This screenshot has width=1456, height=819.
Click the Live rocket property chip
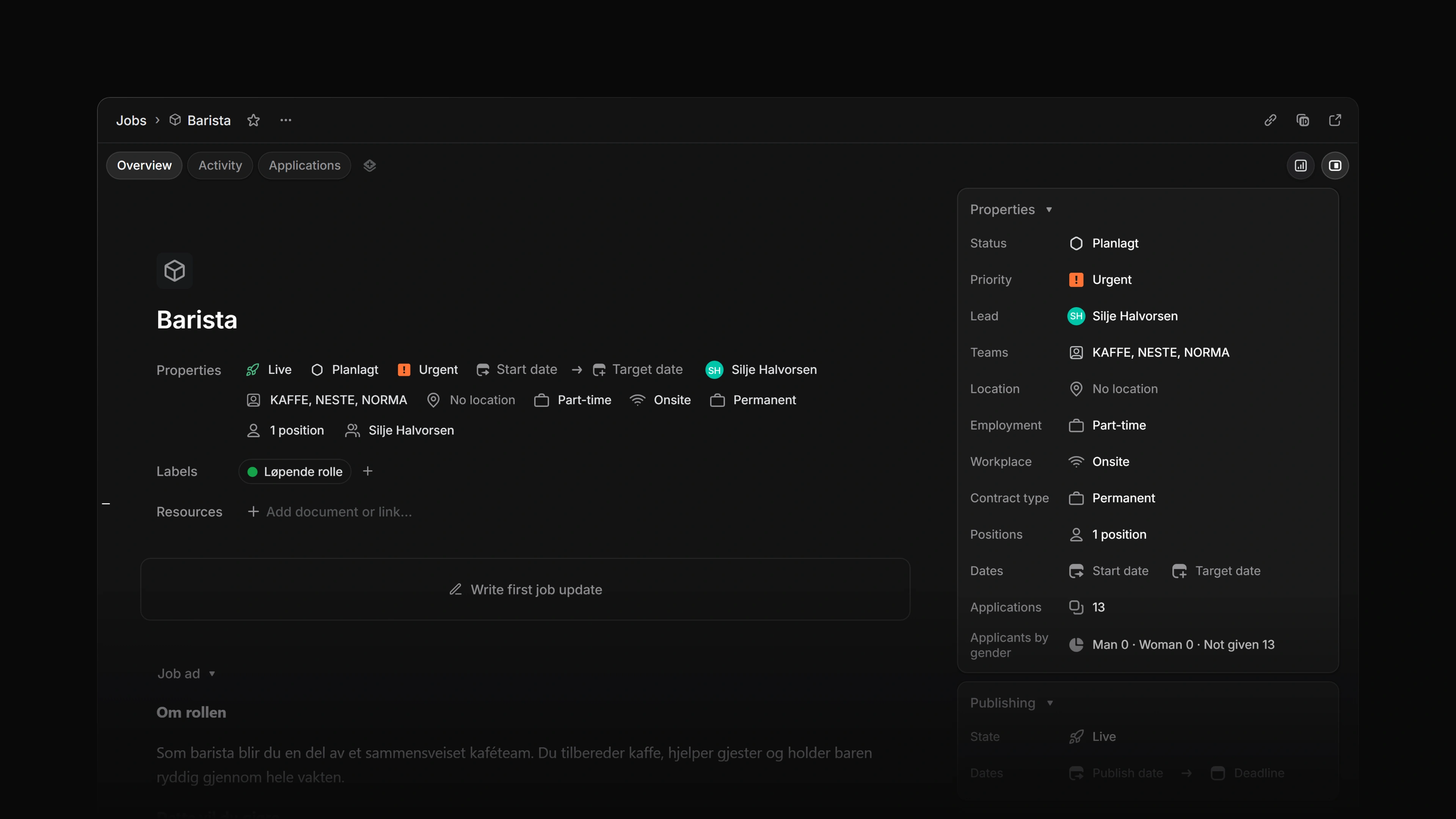click(269, 370)
